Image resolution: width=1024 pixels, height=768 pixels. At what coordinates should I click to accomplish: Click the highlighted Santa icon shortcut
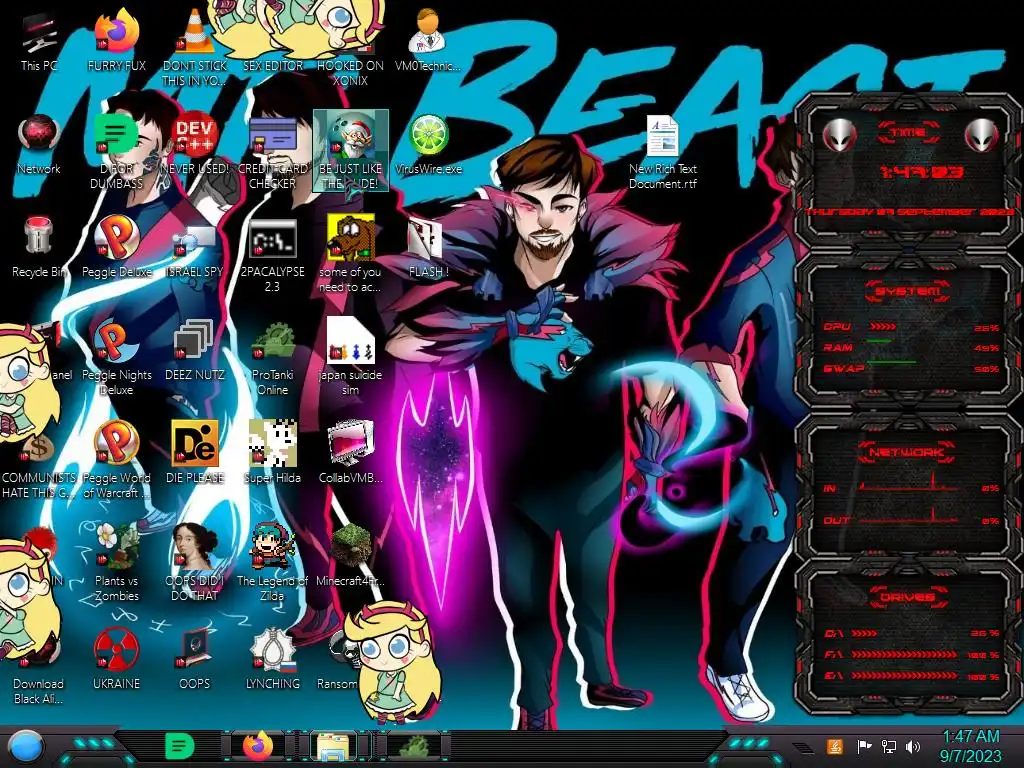pyautogui.click(x=351, y=150)
